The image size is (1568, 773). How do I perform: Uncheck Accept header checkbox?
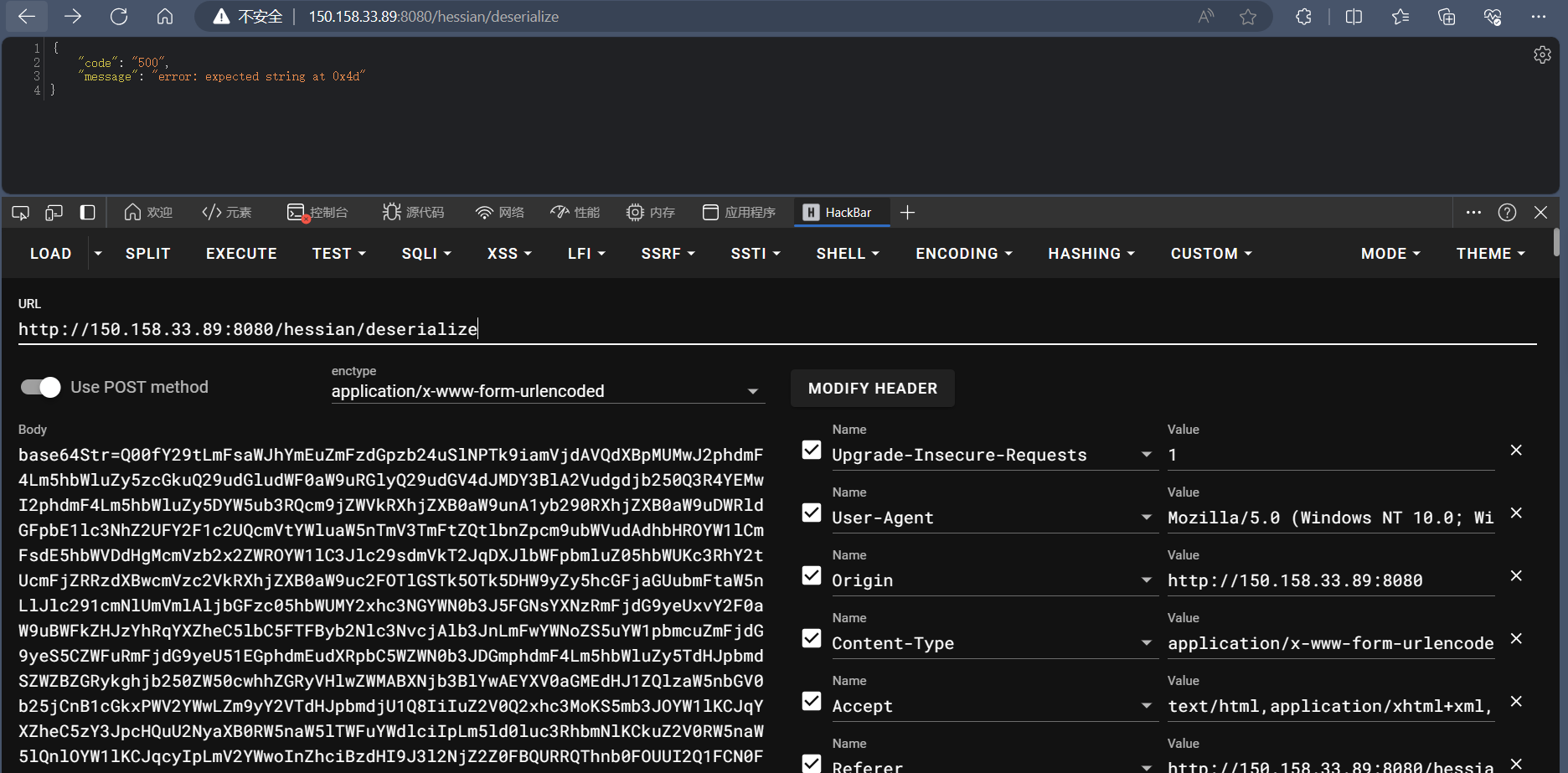click(x=812, y=701)
